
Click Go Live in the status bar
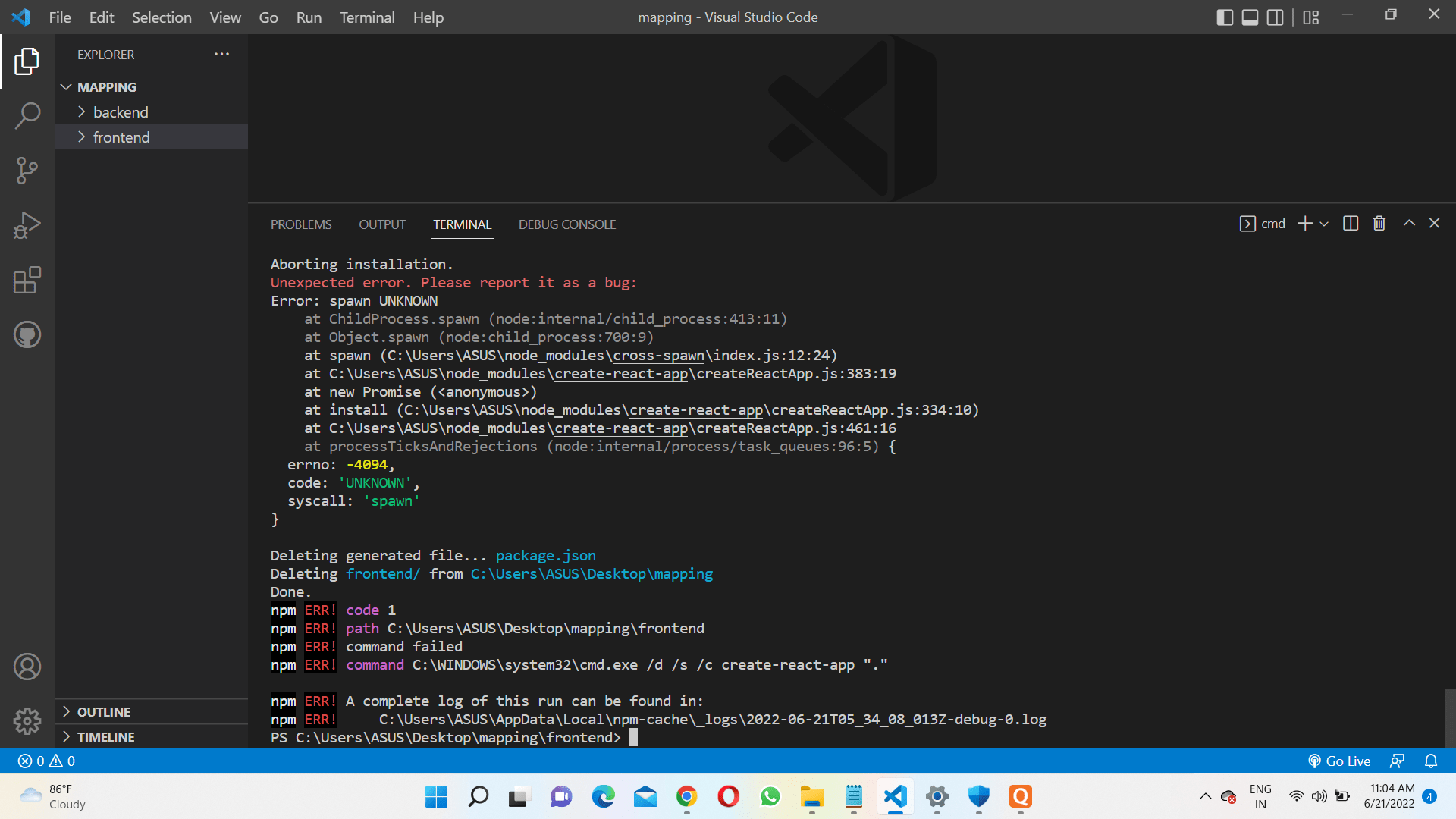(1339, 761)
